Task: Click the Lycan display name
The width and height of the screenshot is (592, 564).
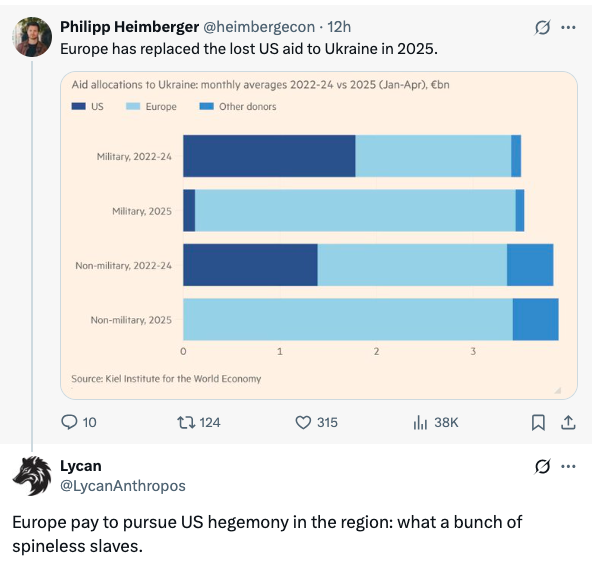Action: (81, 466)
